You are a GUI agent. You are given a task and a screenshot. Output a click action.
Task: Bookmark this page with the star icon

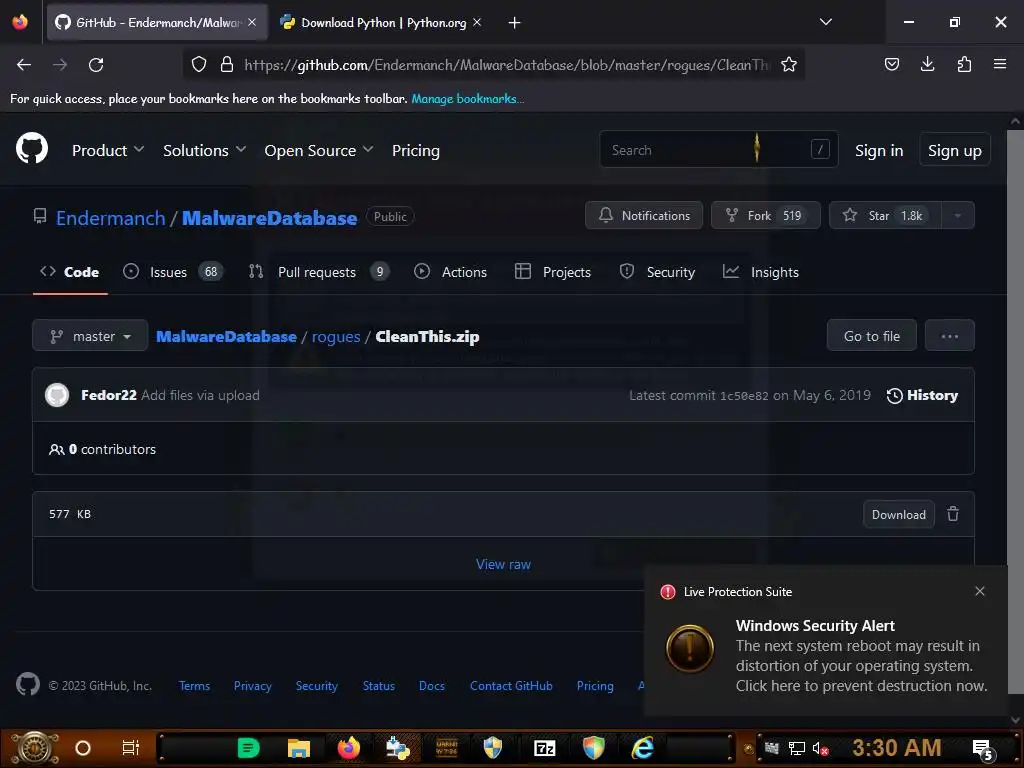coord(789,64)
